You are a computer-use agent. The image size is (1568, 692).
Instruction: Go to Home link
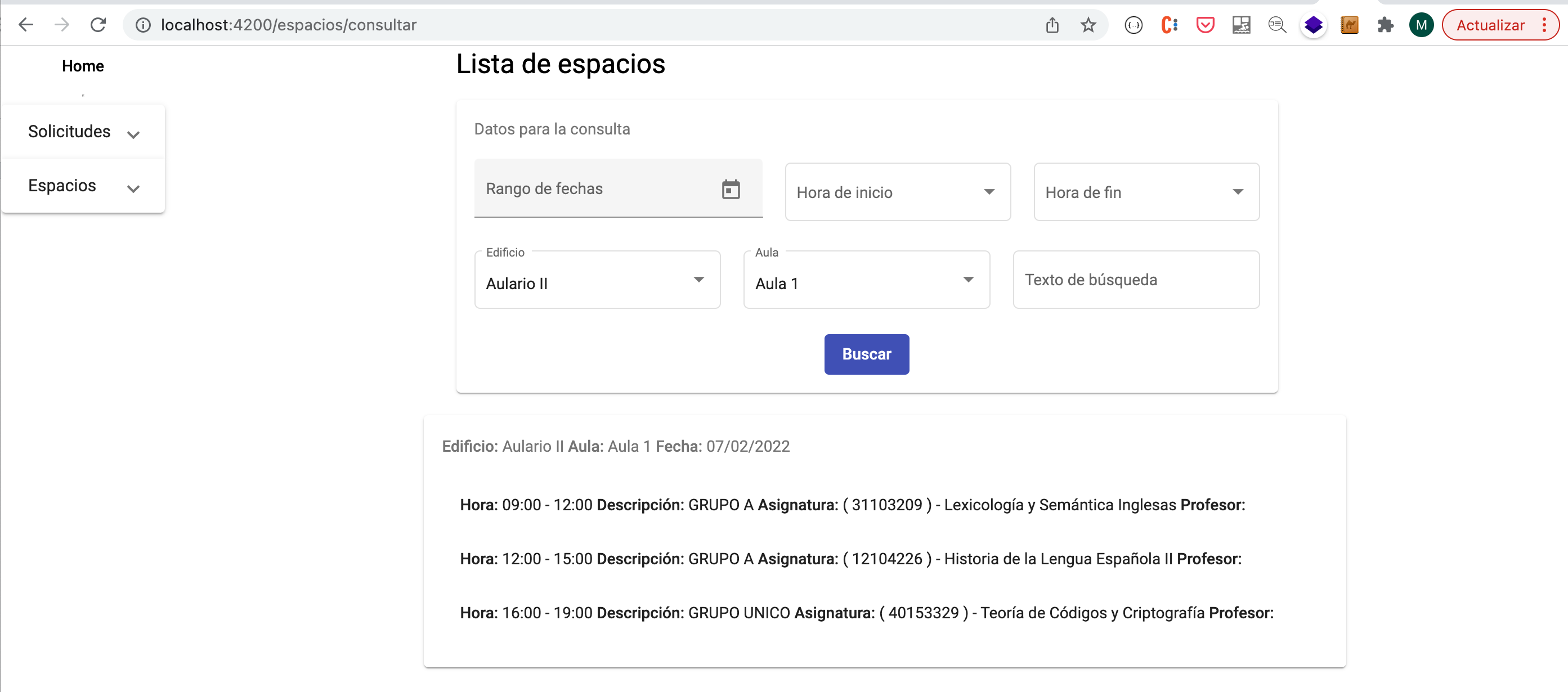(83, 66)
